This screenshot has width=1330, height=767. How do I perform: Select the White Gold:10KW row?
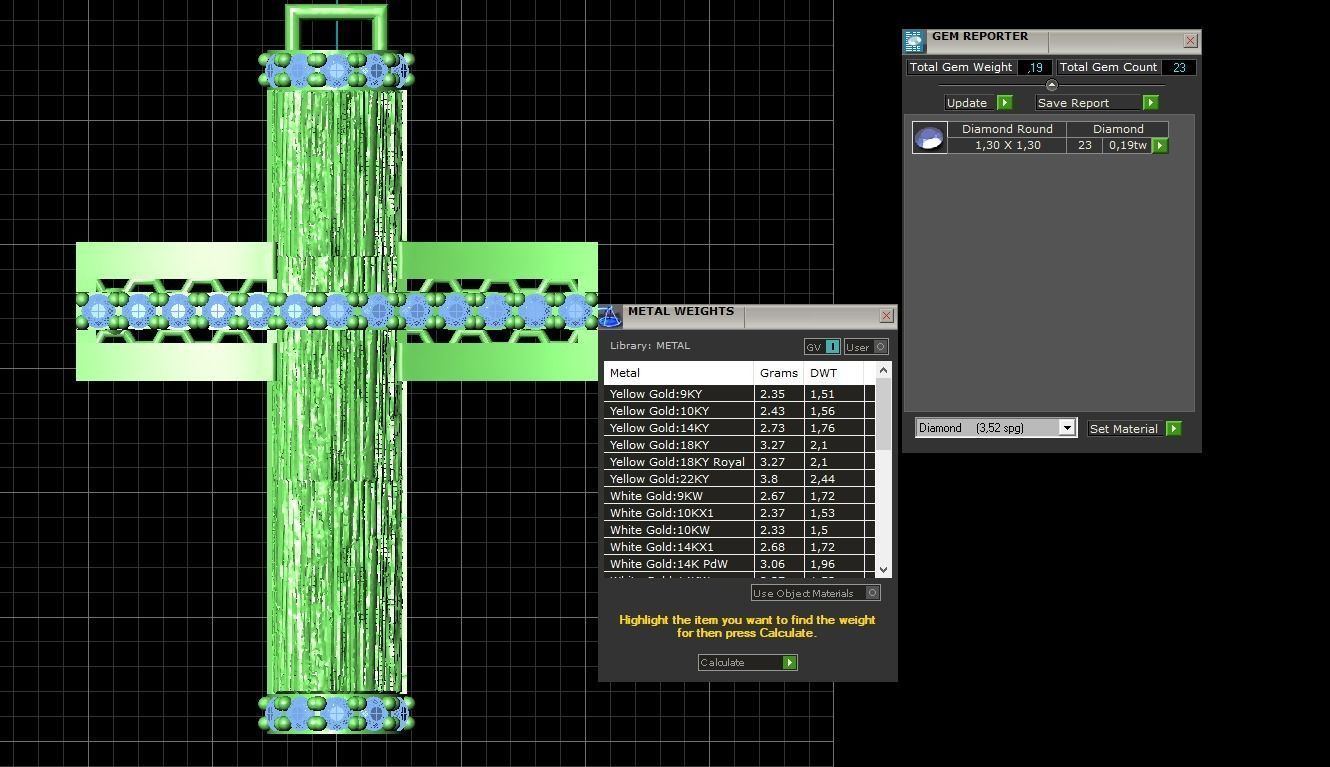(739, 530)
